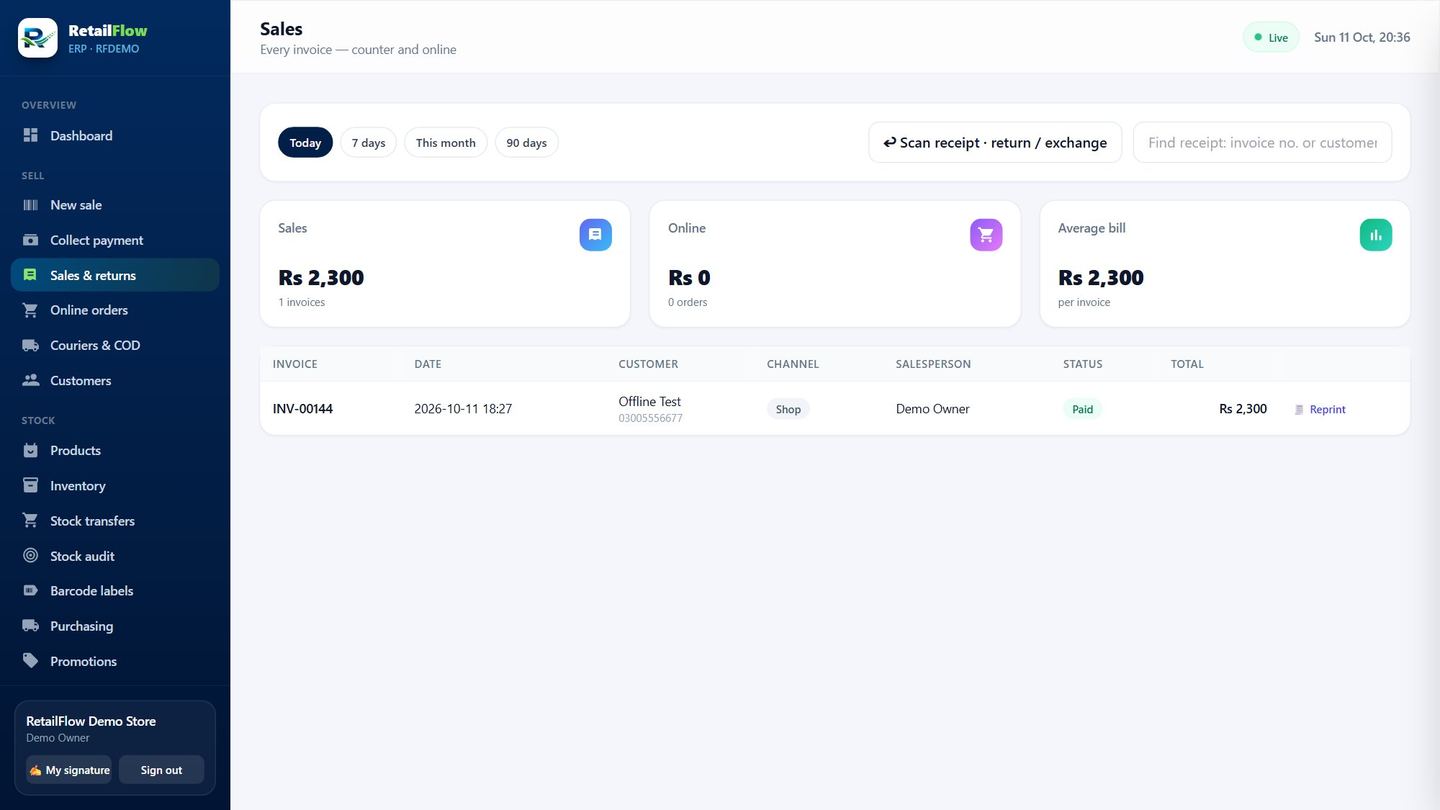This screenshot has width=1440, height=810.
Task: Click the Inventory box icon
Action: pyautogui.click(x=31, y=485)
